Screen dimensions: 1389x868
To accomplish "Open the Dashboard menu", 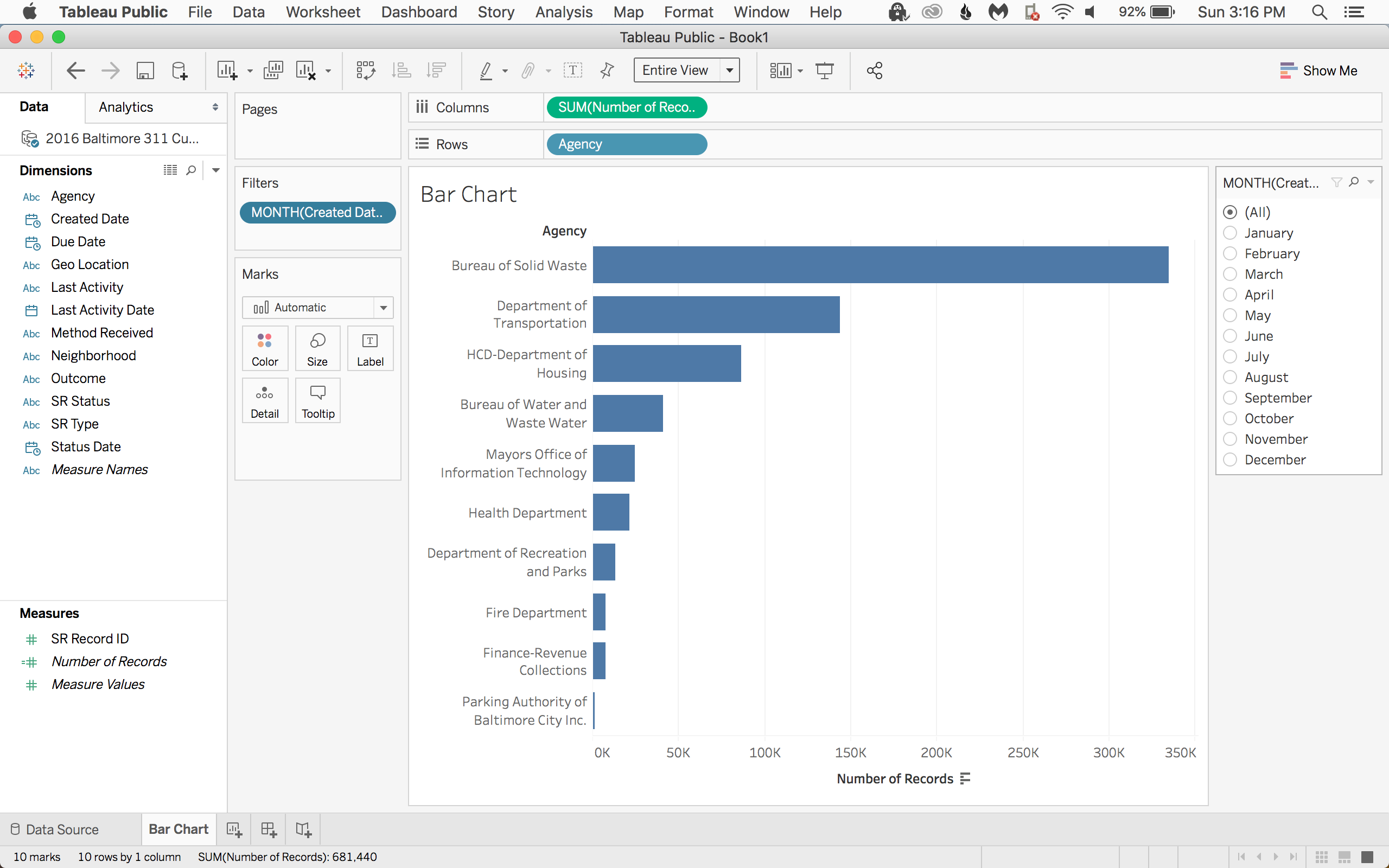I will [419, 12].
